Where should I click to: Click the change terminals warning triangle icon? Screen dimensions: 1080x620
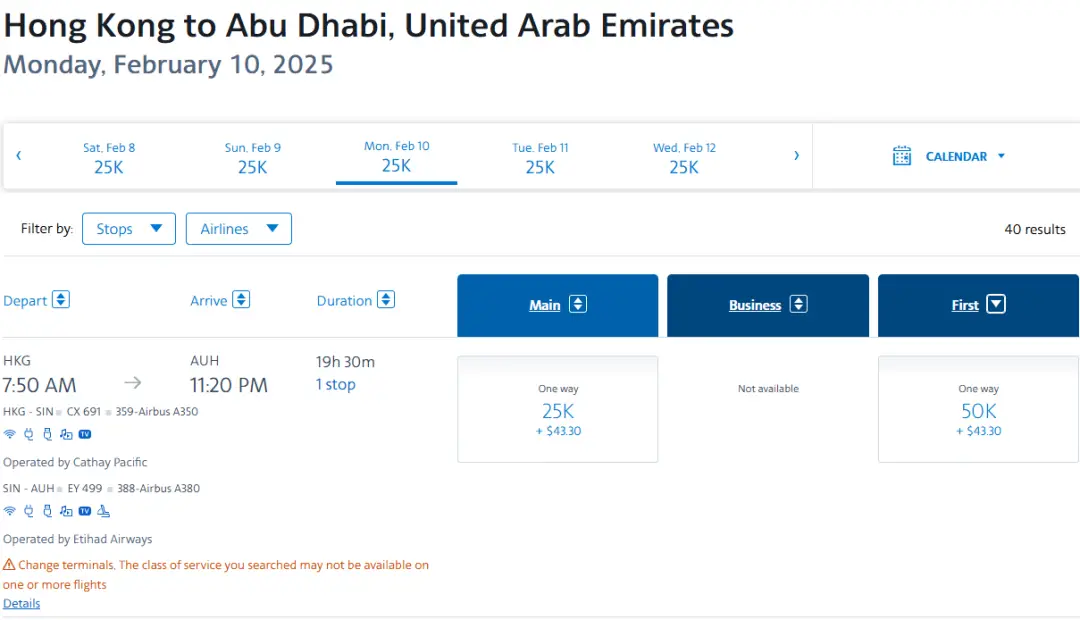9,565
